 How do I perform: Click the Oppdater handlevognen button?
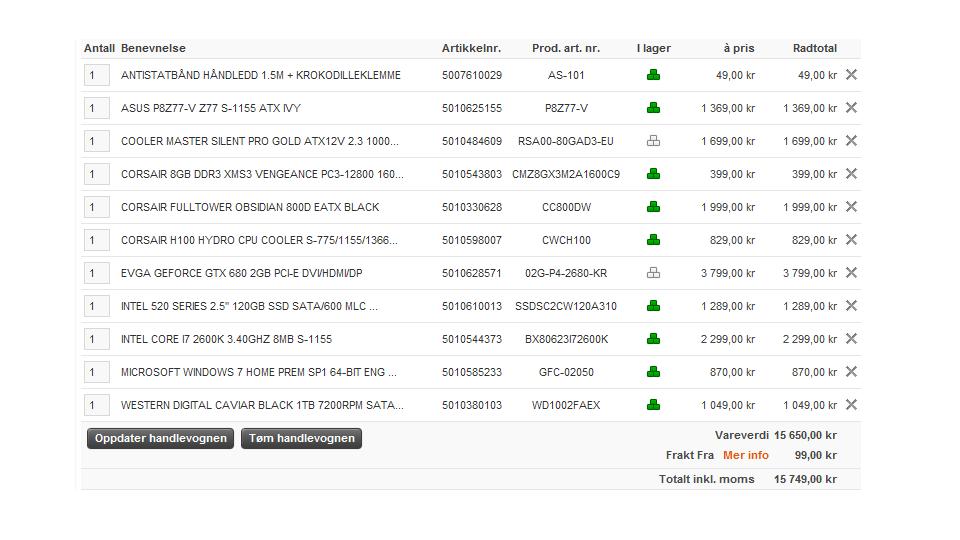(x=160, y=438)
